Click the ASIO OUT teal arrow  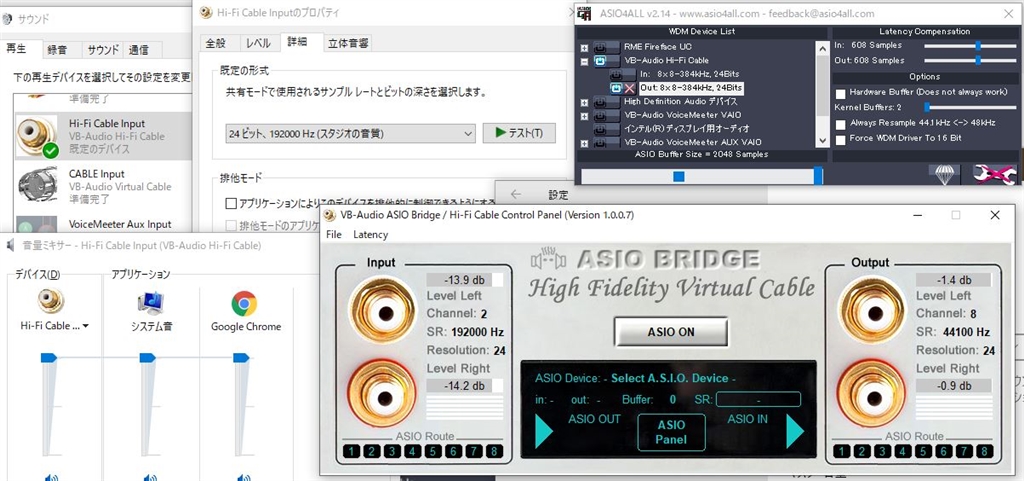(x=543, y=431)
